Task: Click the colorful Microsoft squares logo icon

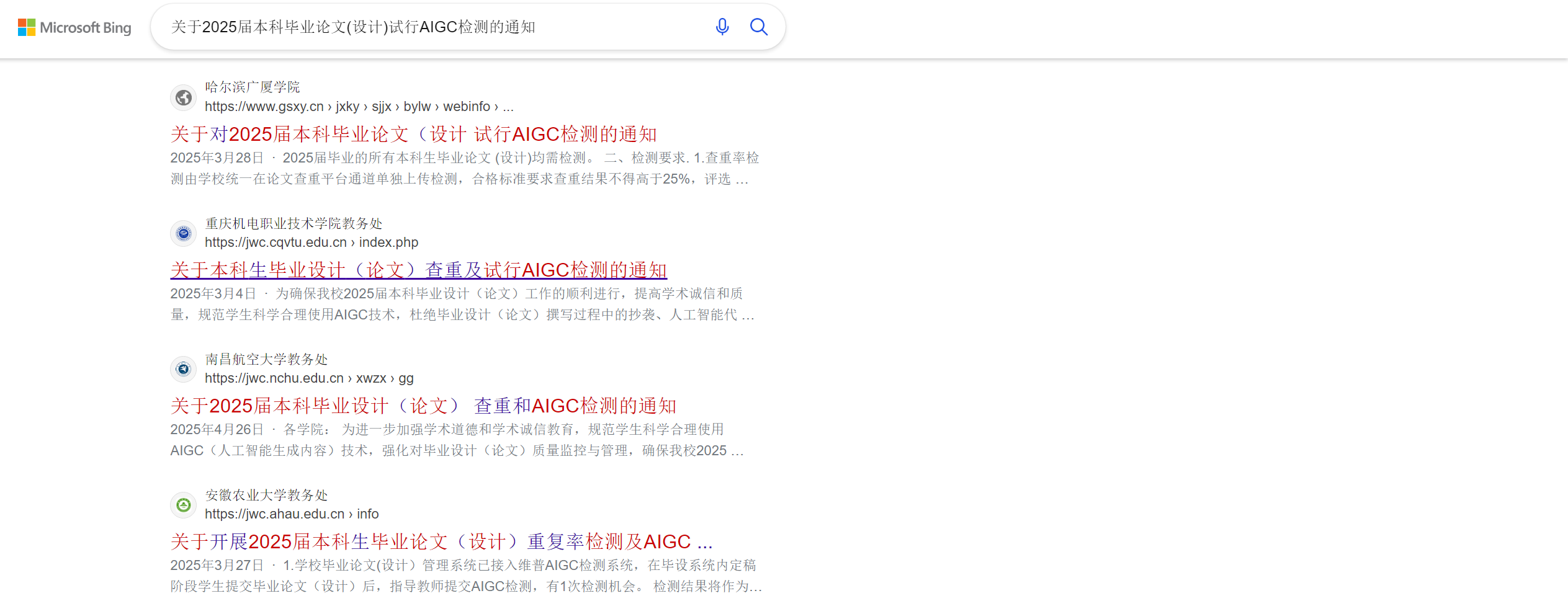Action: 25,27
